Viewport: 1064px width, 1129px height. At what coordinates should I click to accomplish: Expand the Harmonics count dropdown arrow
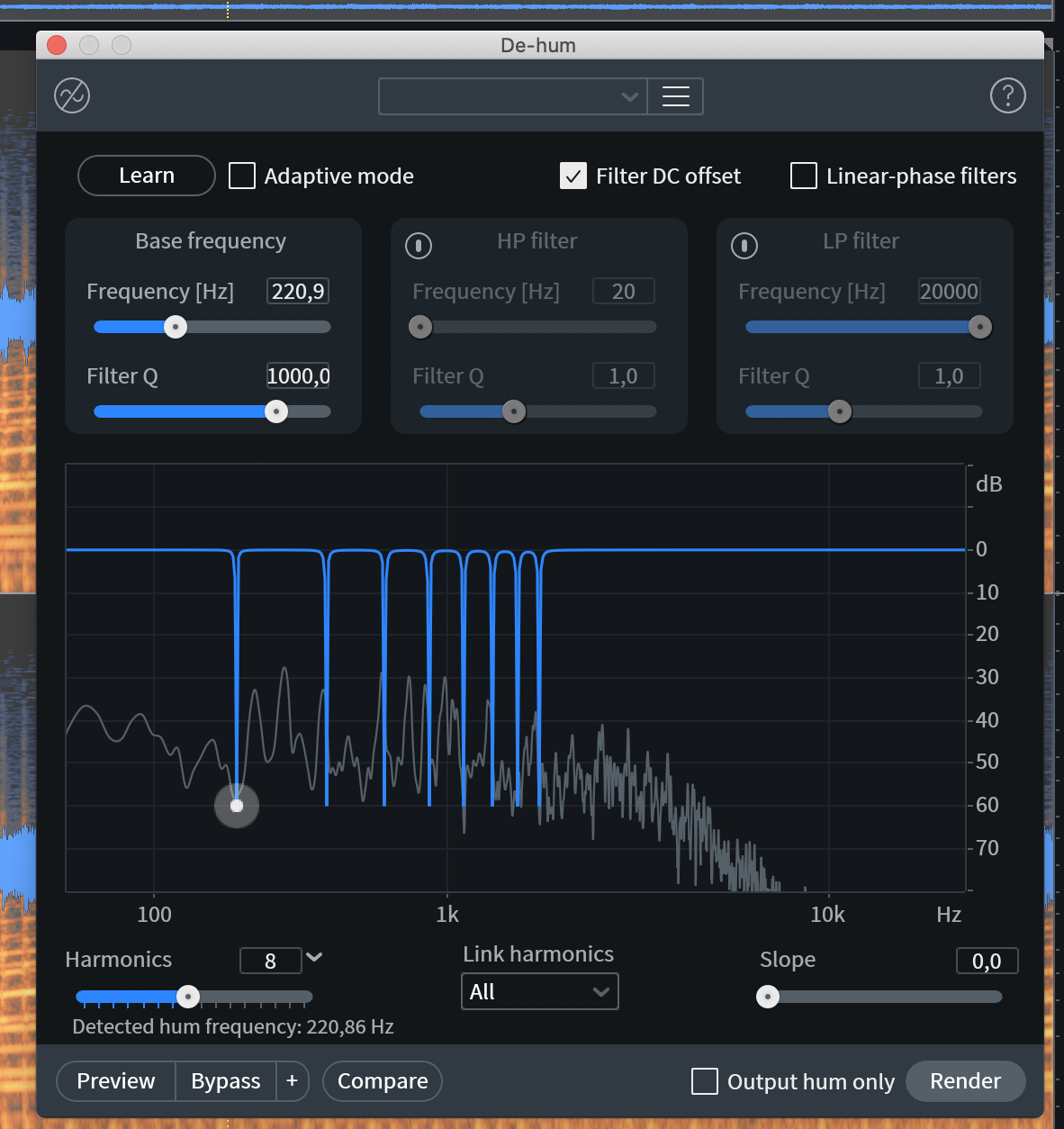314,957
